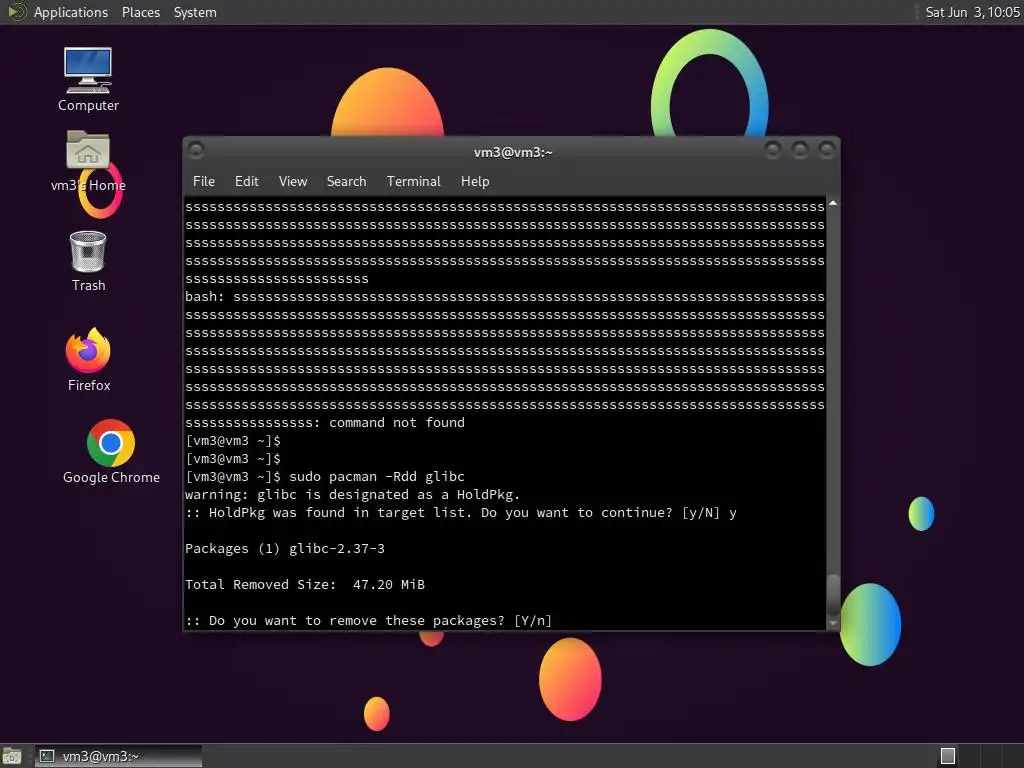Open the Terminal menu in the menubar

coord(413,182)
